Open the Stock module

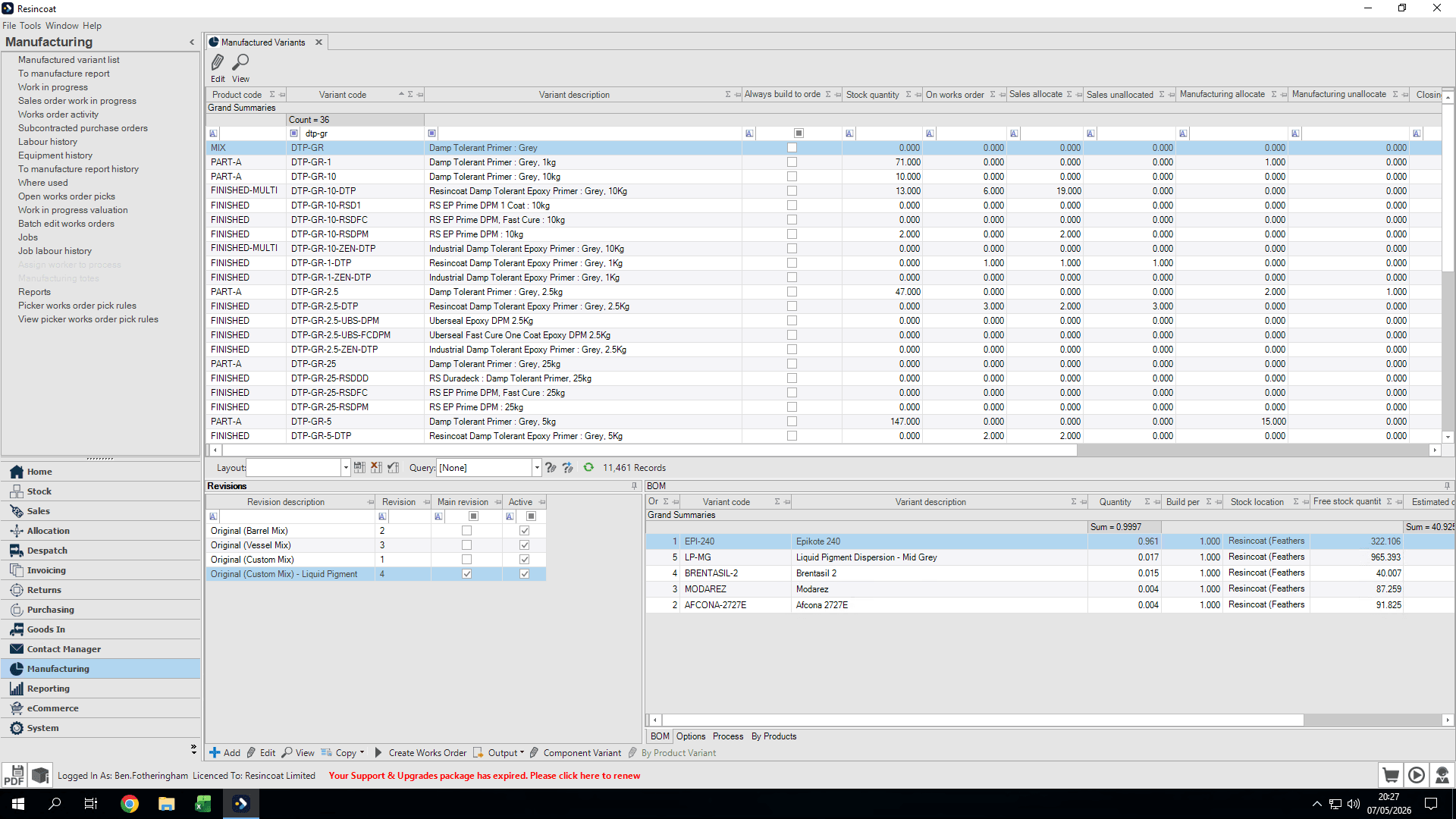point(100,491)
